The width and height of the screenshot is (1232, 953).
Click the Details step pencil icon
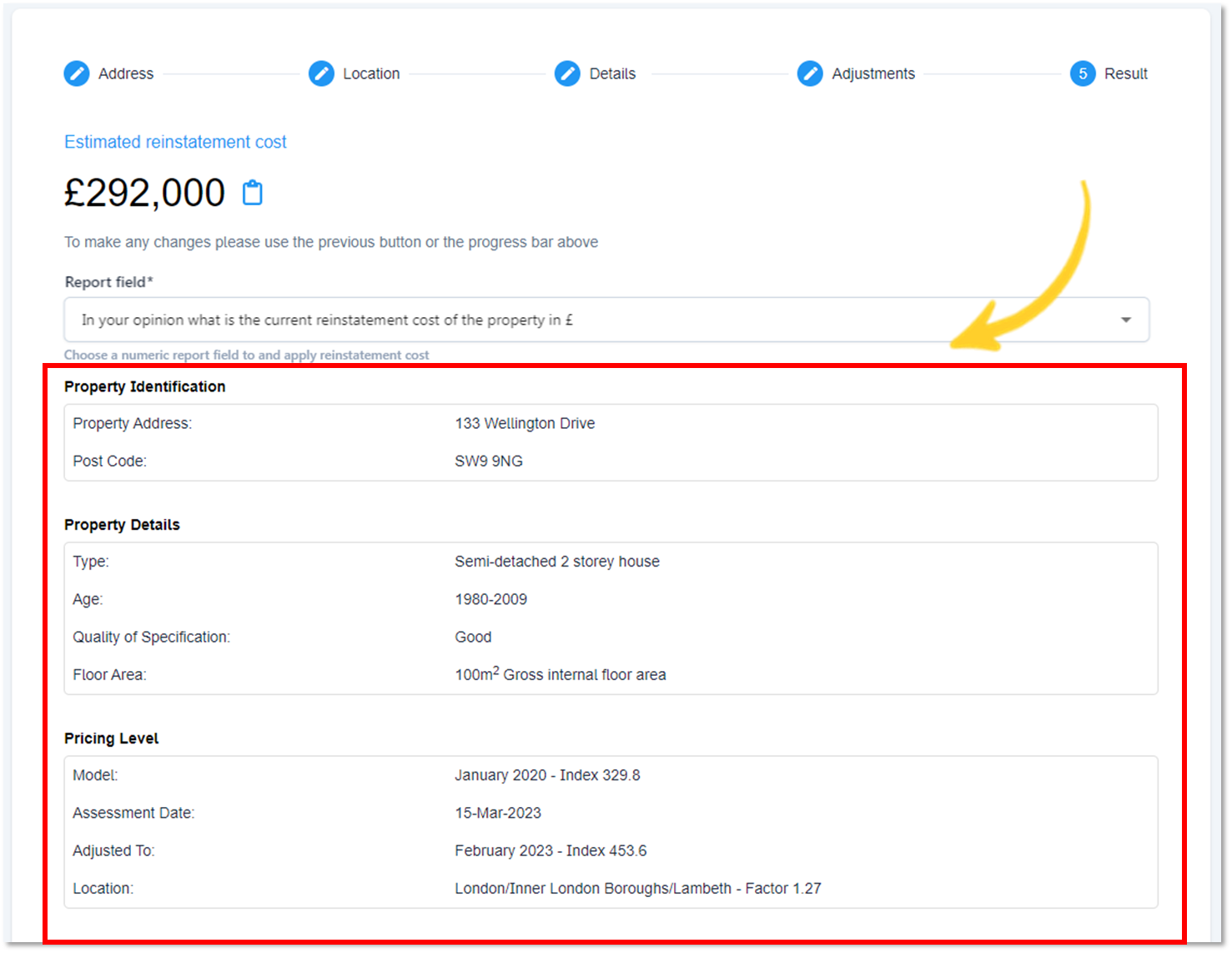567,73
